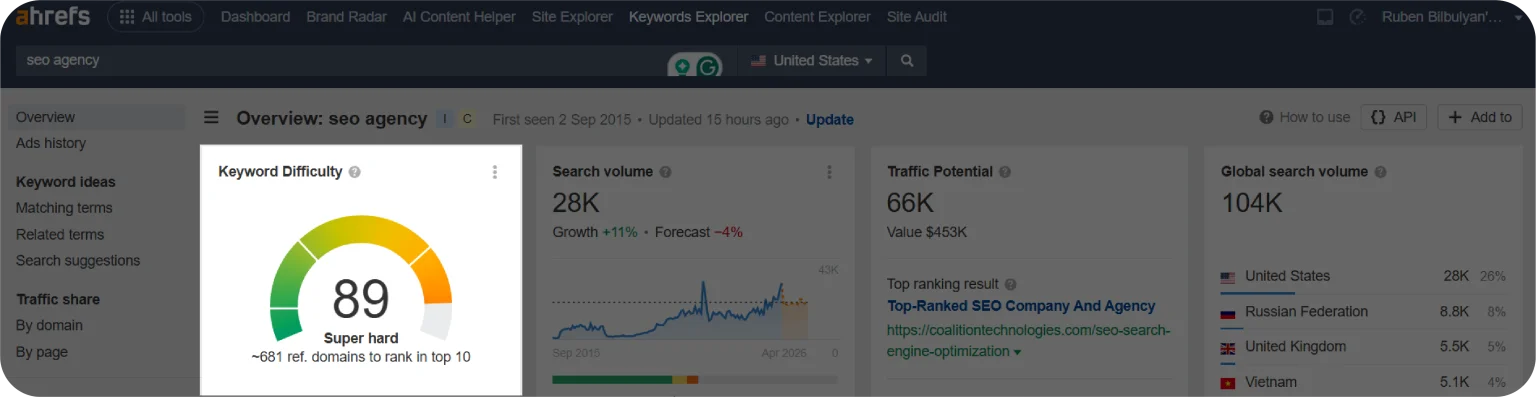
Task: Switch to Keywords Explorer
Action: pos(688,17)
